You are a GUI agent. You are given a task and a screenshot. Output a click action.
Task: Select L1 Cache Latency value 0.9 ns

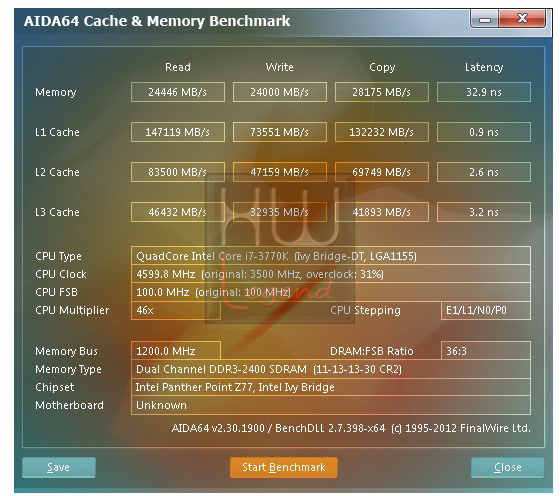484,132
